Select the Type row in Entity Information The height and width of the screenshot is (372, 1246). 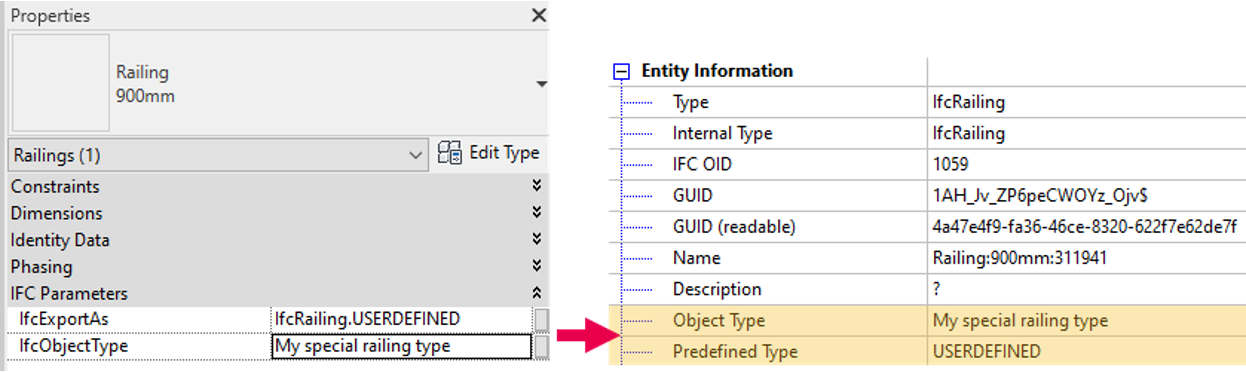[x=927, y=102]
